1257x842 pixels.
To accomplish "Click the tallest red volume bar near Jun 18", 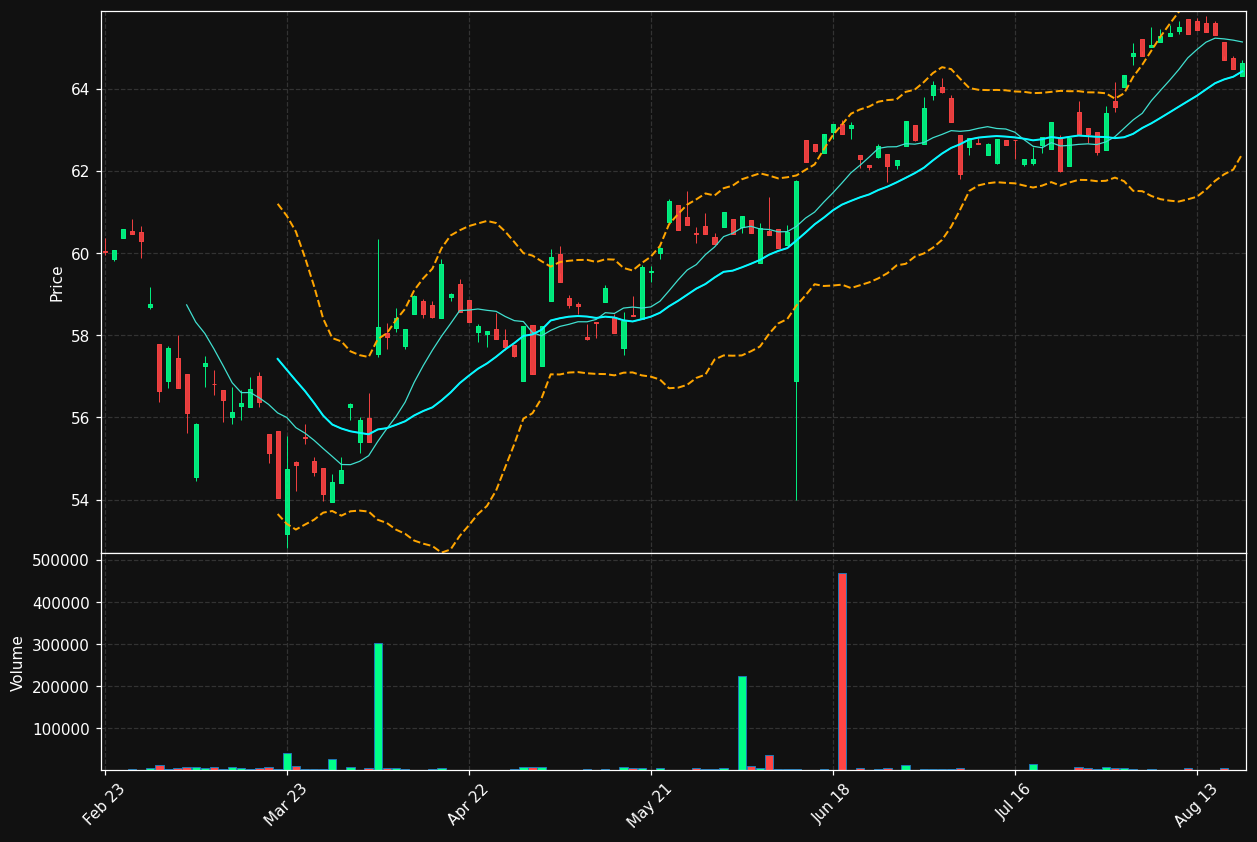I will (842, 671).
